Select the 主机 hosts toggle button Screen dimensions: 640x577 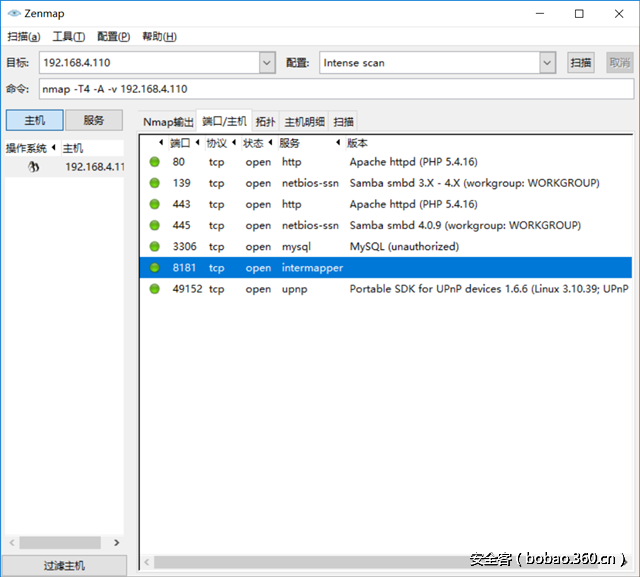click(35, 120)
